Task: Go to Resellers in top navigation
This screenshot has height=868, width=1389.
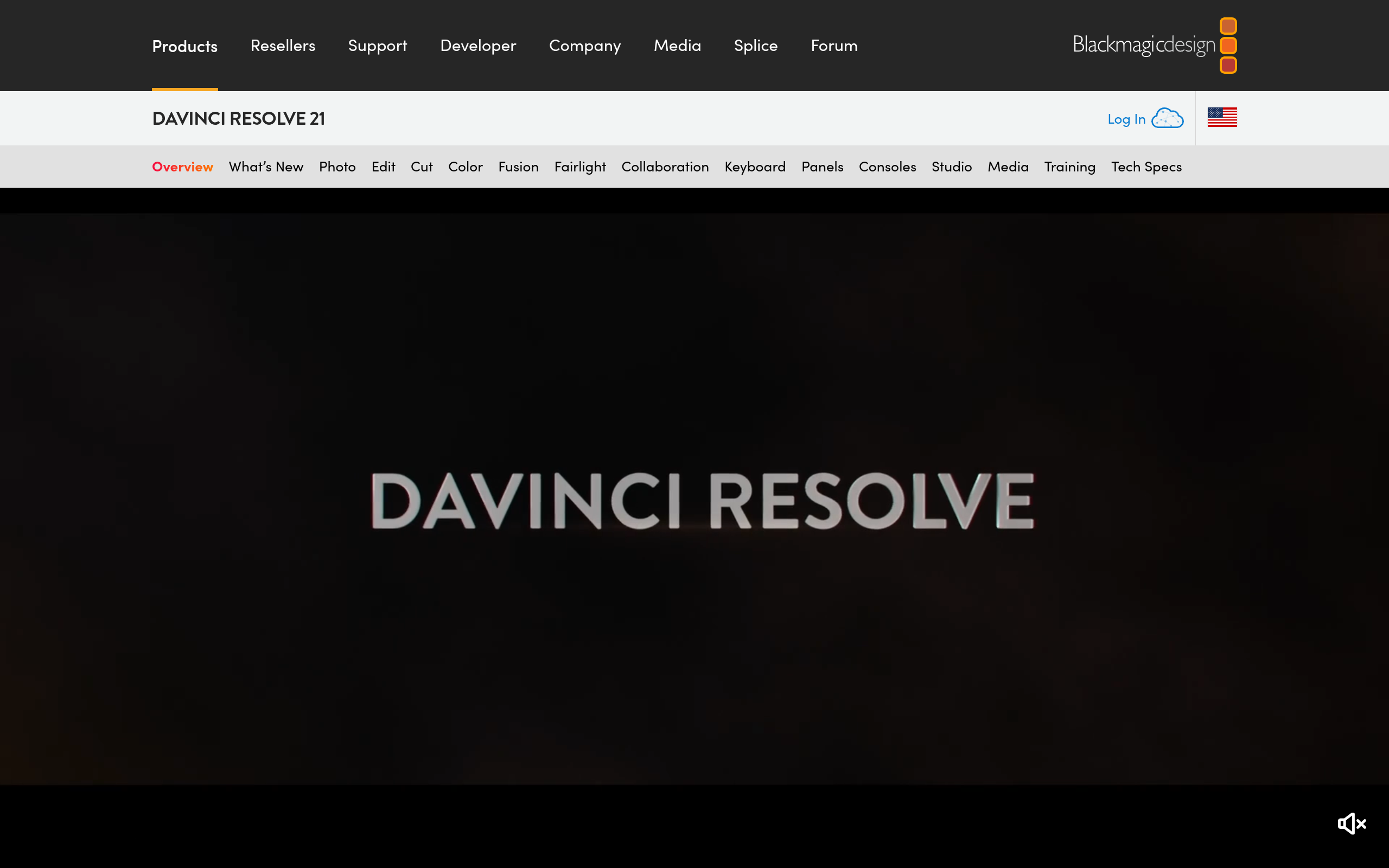Action: coord(283,46)
